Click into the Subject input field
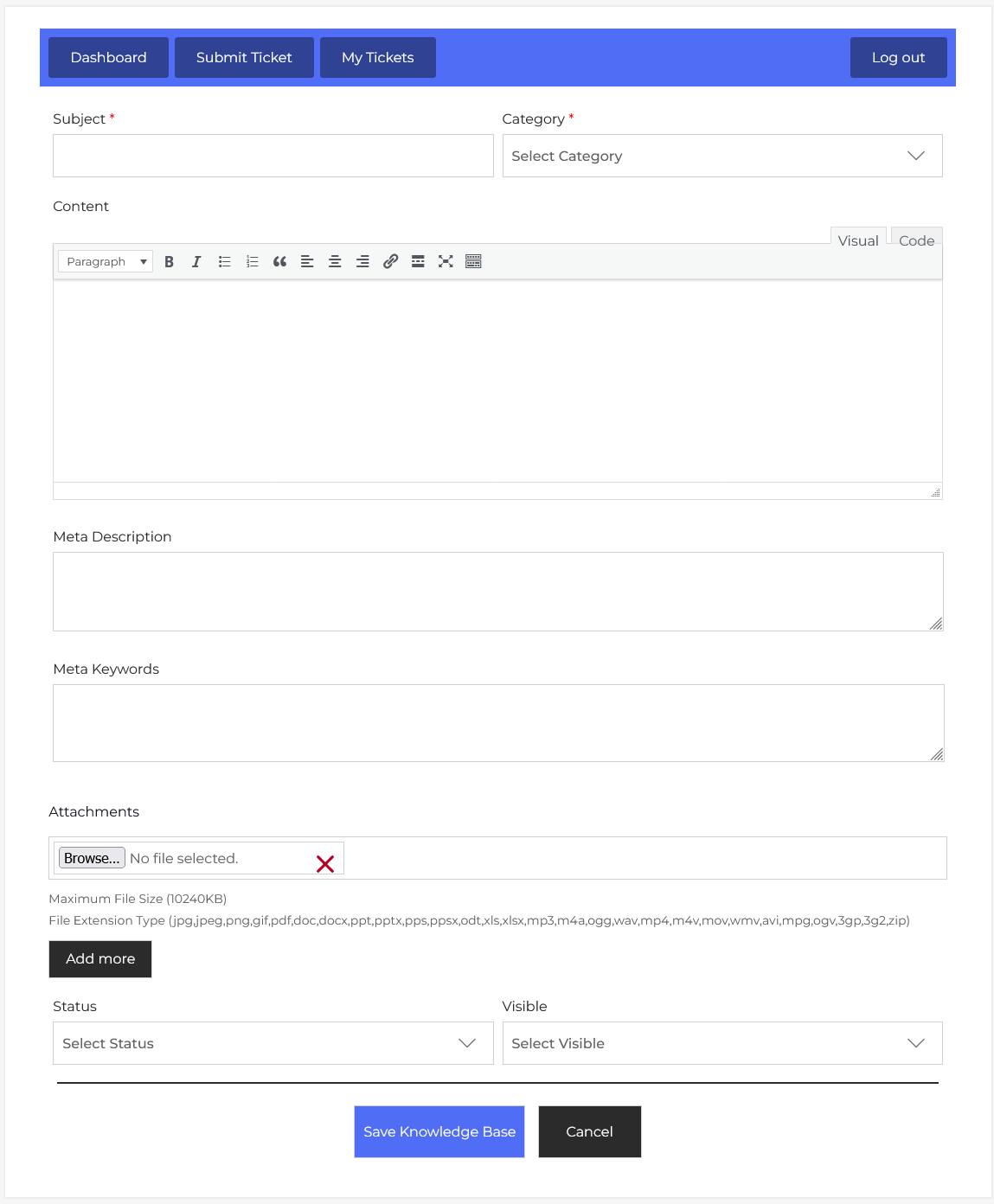The width and height of the screenshot is (994, 1204). pos(273,157)
